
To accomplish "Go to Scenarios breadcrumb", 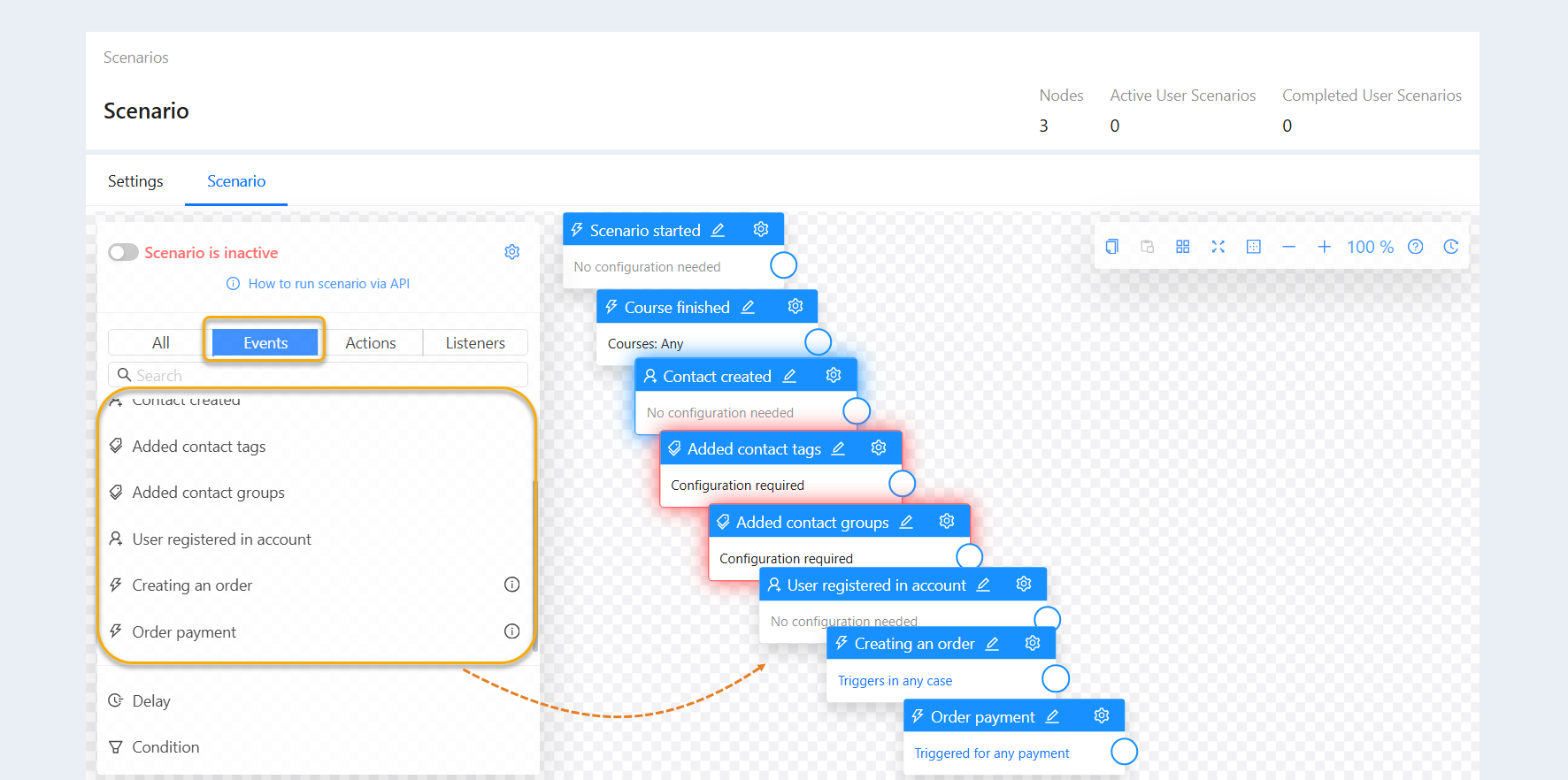I will (135, 57).
